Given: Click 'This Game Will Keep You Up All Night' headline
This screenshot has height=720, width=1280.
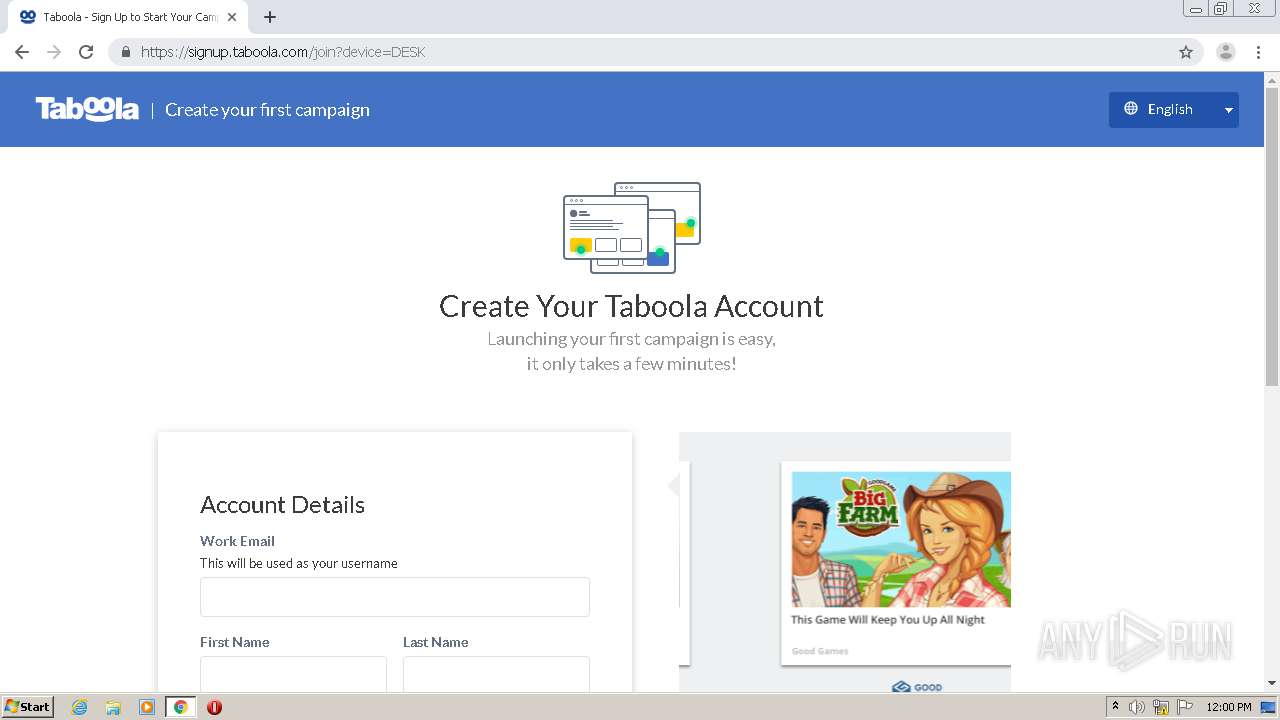Looking at the screenshot, I should pyautogui.click(x=888, y=620).
